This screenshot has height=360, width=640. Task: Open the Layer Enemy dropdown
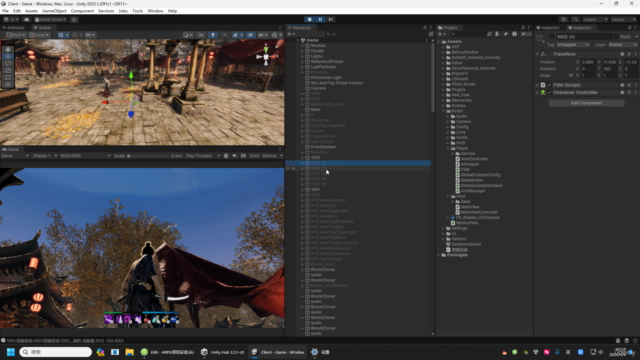[622, 45]
